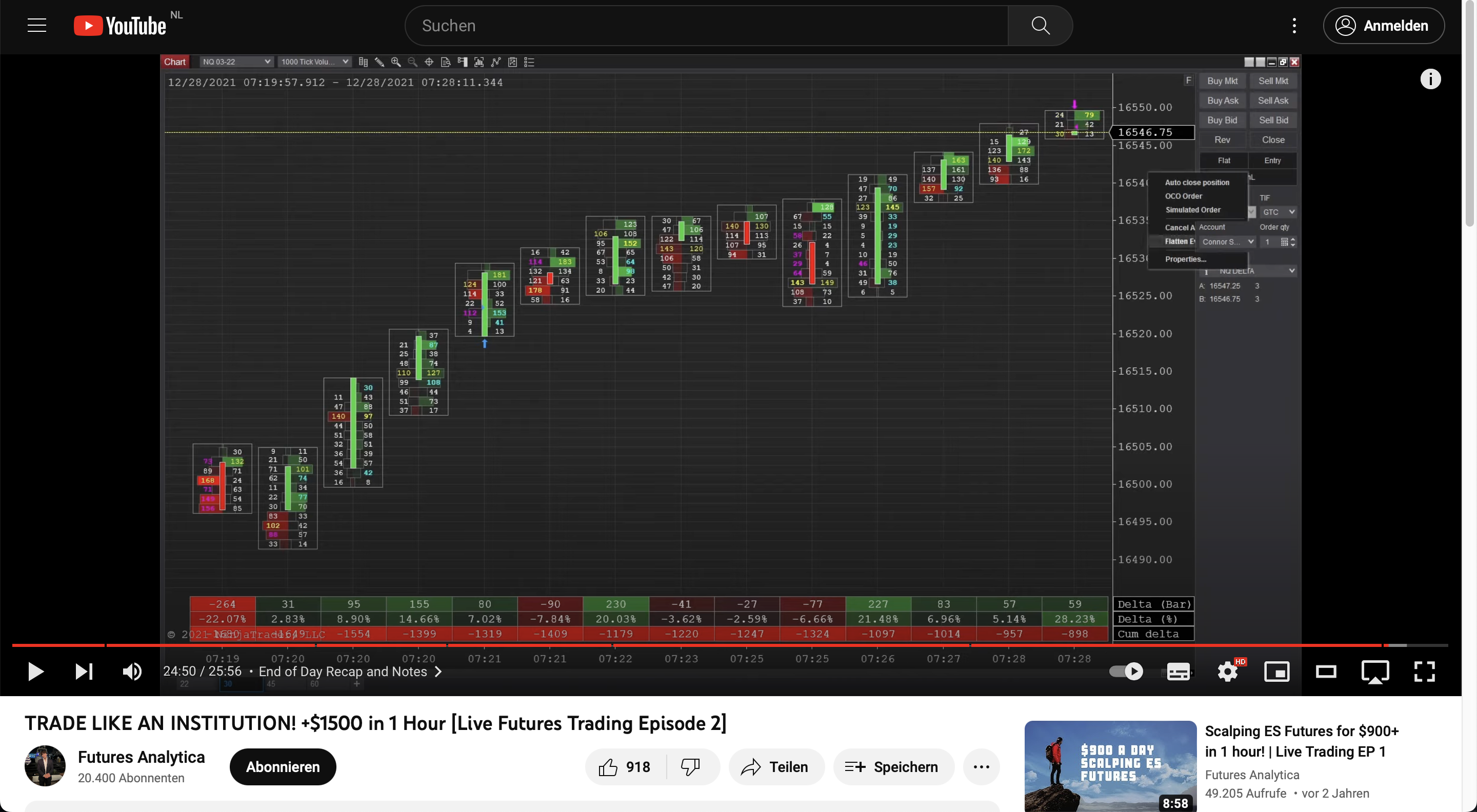Enter fullscreen mode
This screenshot has height=812, width=1477.
[x=1425, y=671]
